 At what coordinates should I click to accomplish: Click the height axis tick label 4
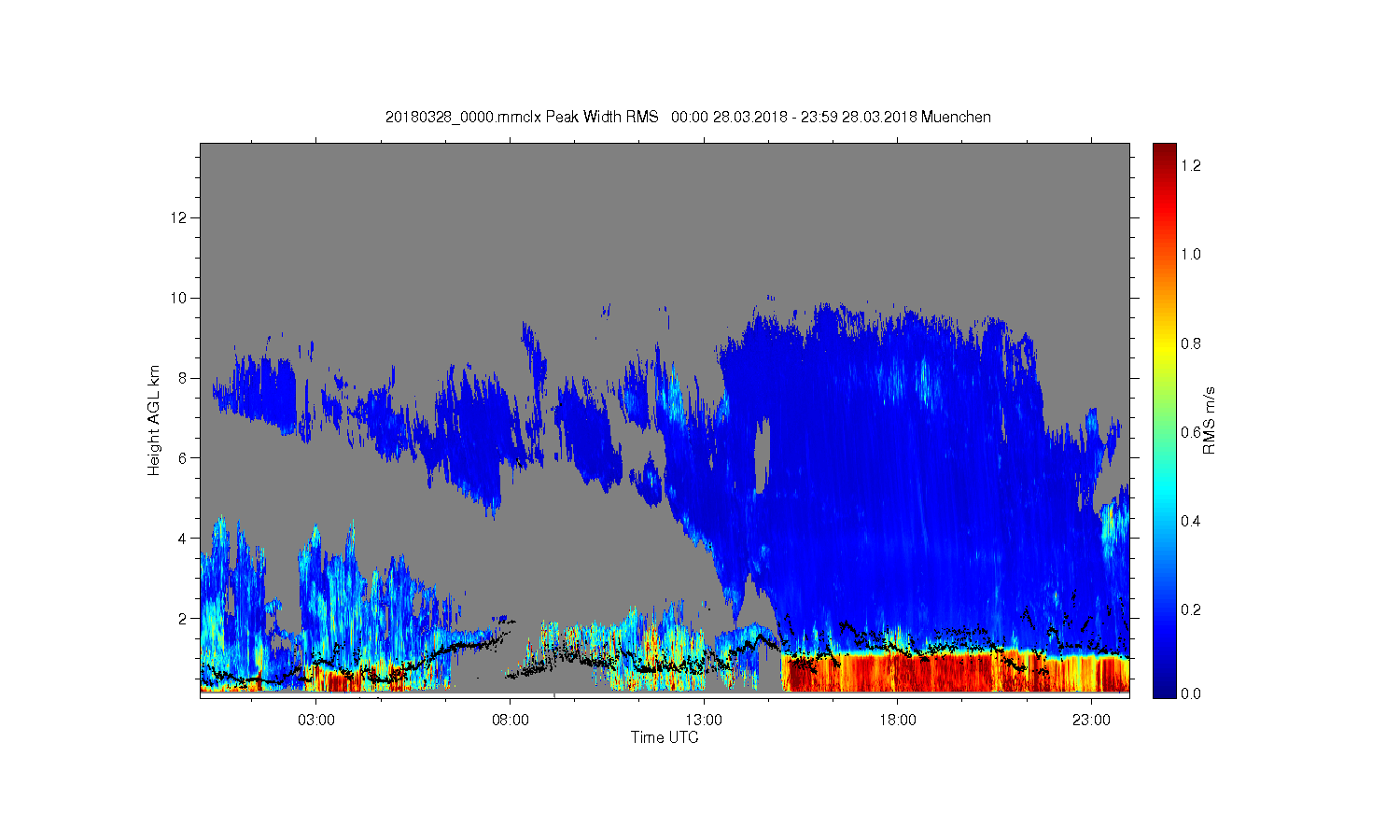point(184,538)
